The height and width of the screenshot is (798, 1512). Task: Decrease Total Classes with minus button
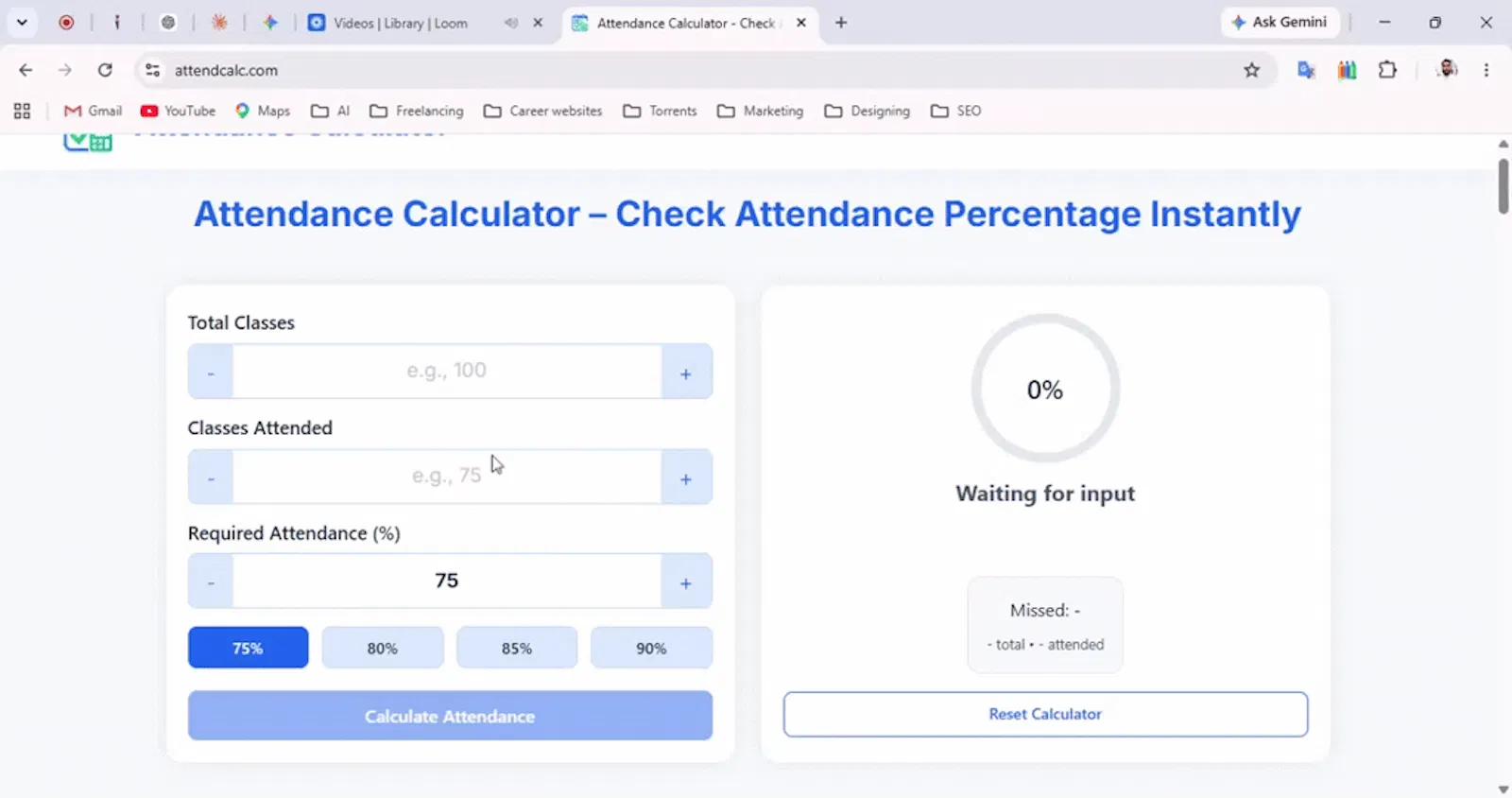click(x=211, y=372)
